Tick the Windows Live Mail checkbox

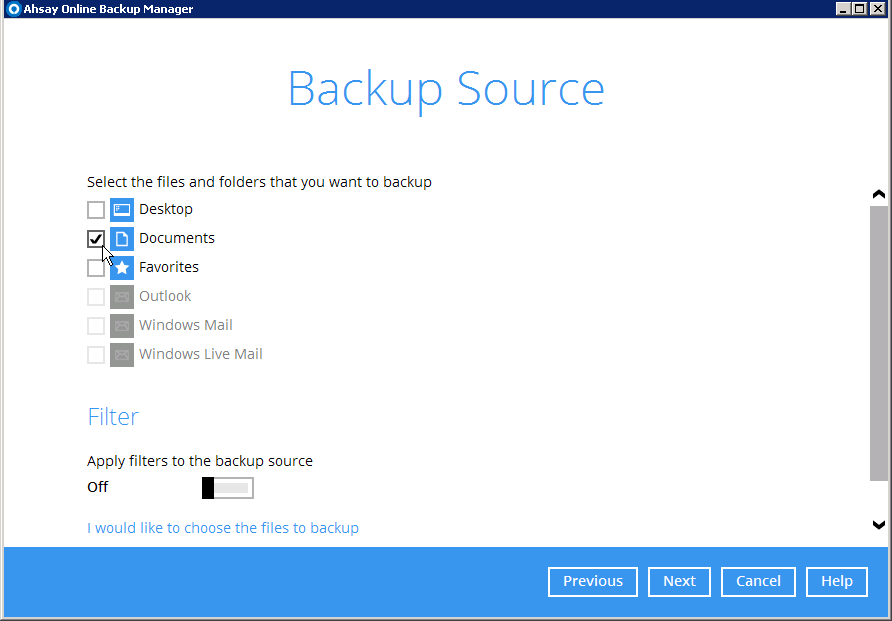pyautogui.click(x=96, y=355)
